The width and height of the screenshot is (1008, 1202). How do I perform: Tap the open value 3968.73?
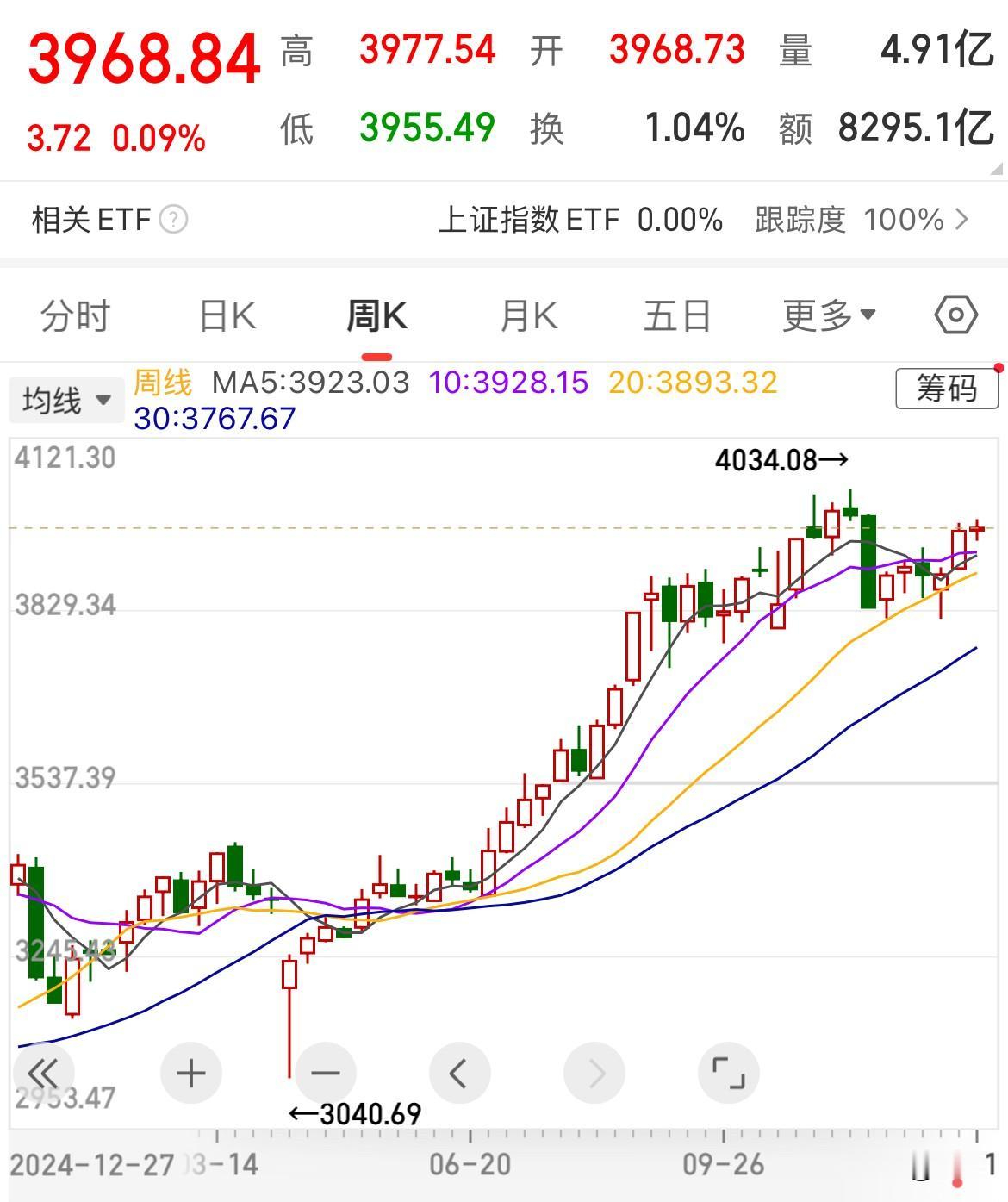point(677,49)
